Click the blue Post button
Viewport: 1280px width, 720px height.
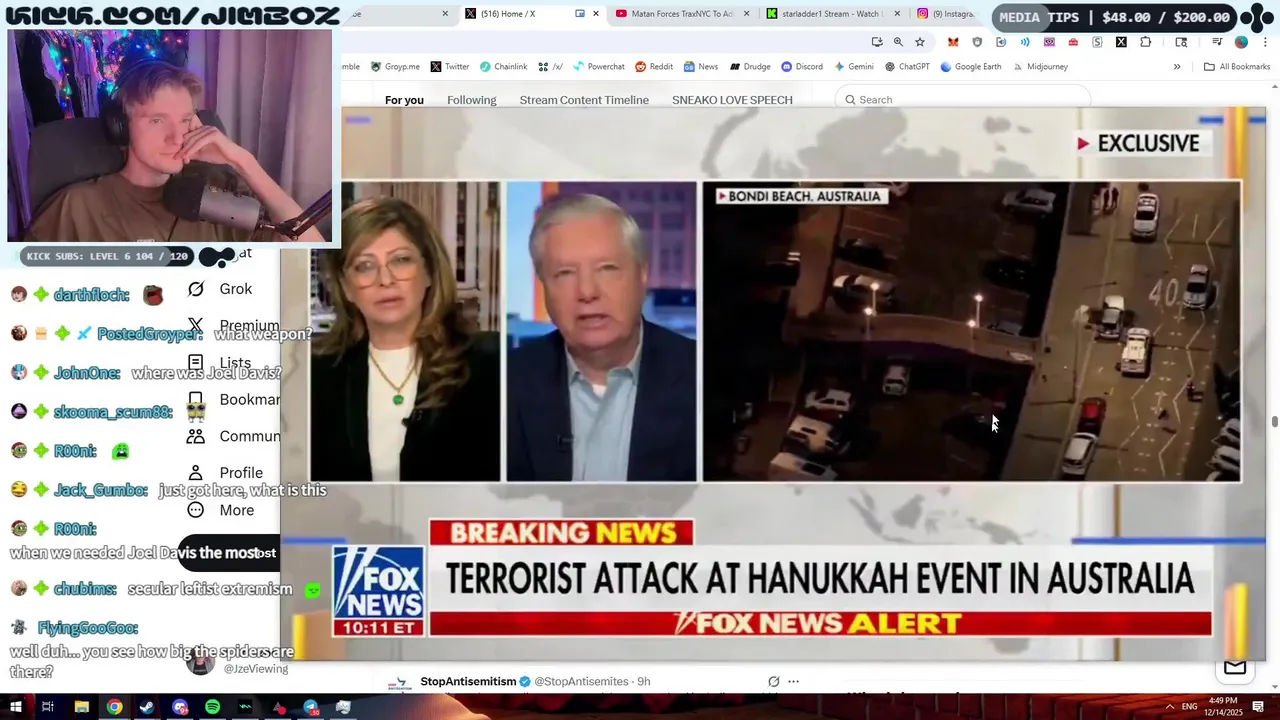[228, 553]
